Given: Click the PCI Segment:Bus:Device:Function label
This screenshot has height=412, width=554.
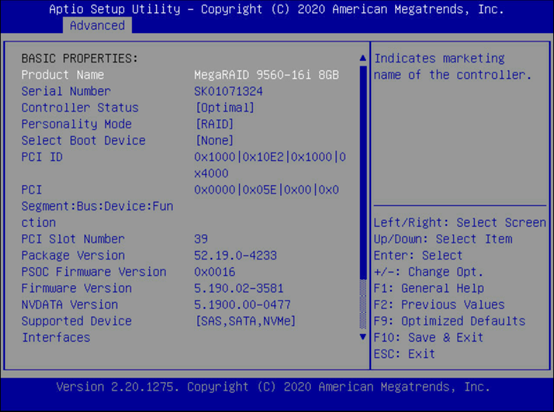Looking at the screenshot, I should click(x=97, y=206).
